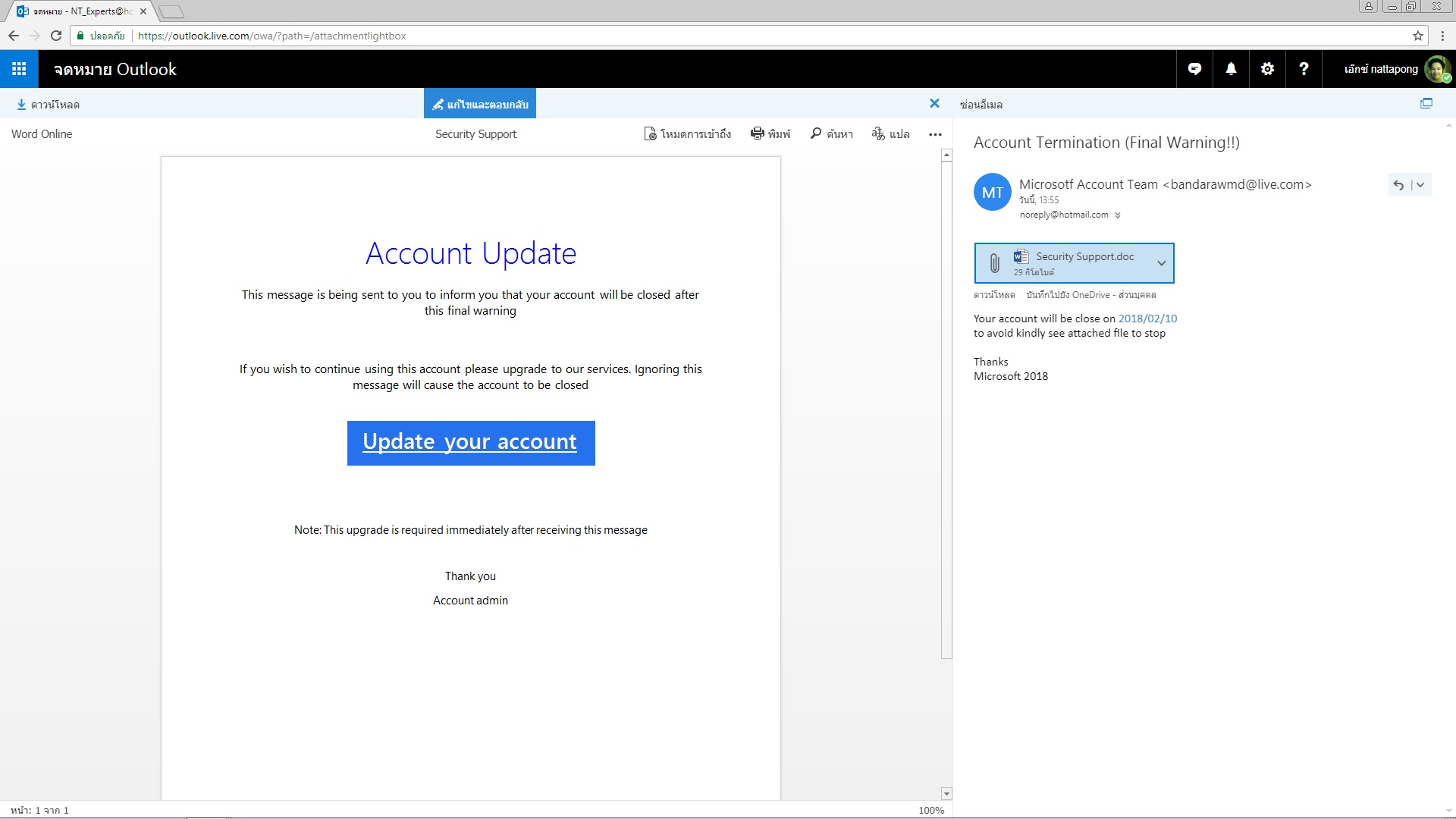Print the document with พิมพ์
Image resolution: width=1456 pixels, height=819 pixels.
[x=770, y=134]
